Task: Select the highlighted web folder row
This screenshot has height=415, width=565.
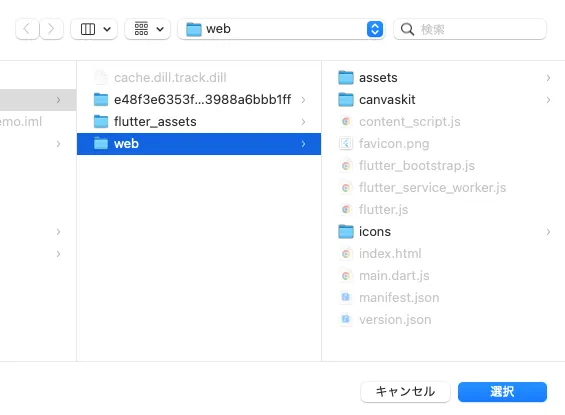Action: (x=199, y=144)
